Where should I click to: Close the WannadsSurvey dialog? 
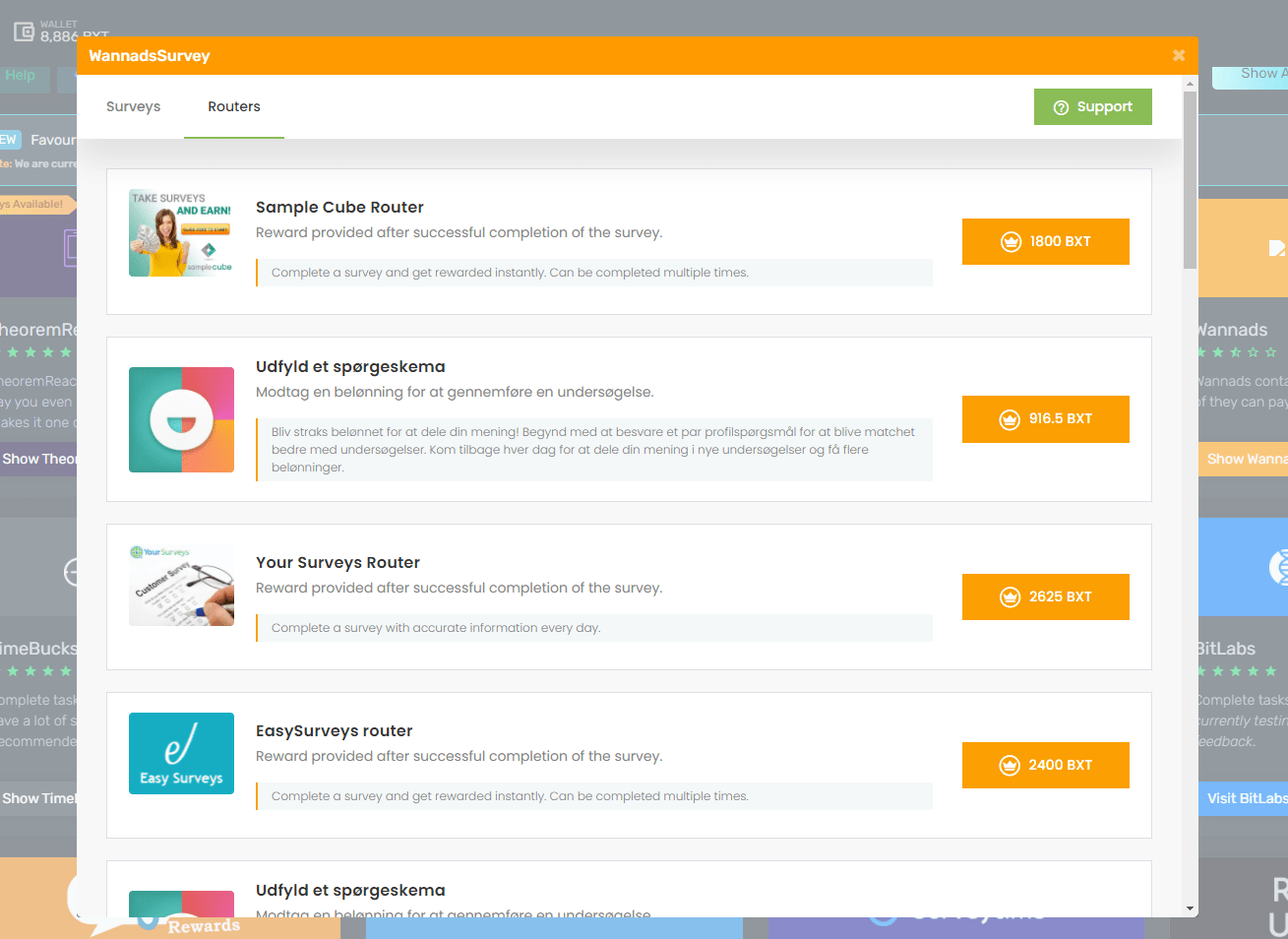click(1179, 55)
